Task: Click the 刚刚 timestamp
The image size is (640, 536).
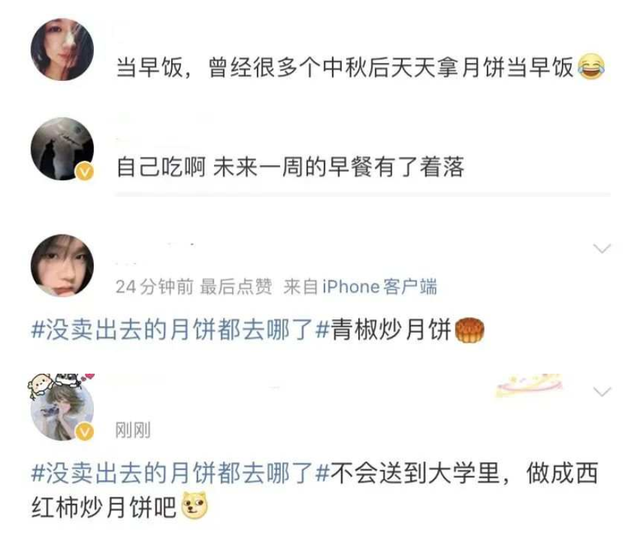Action: pos(133,430)
